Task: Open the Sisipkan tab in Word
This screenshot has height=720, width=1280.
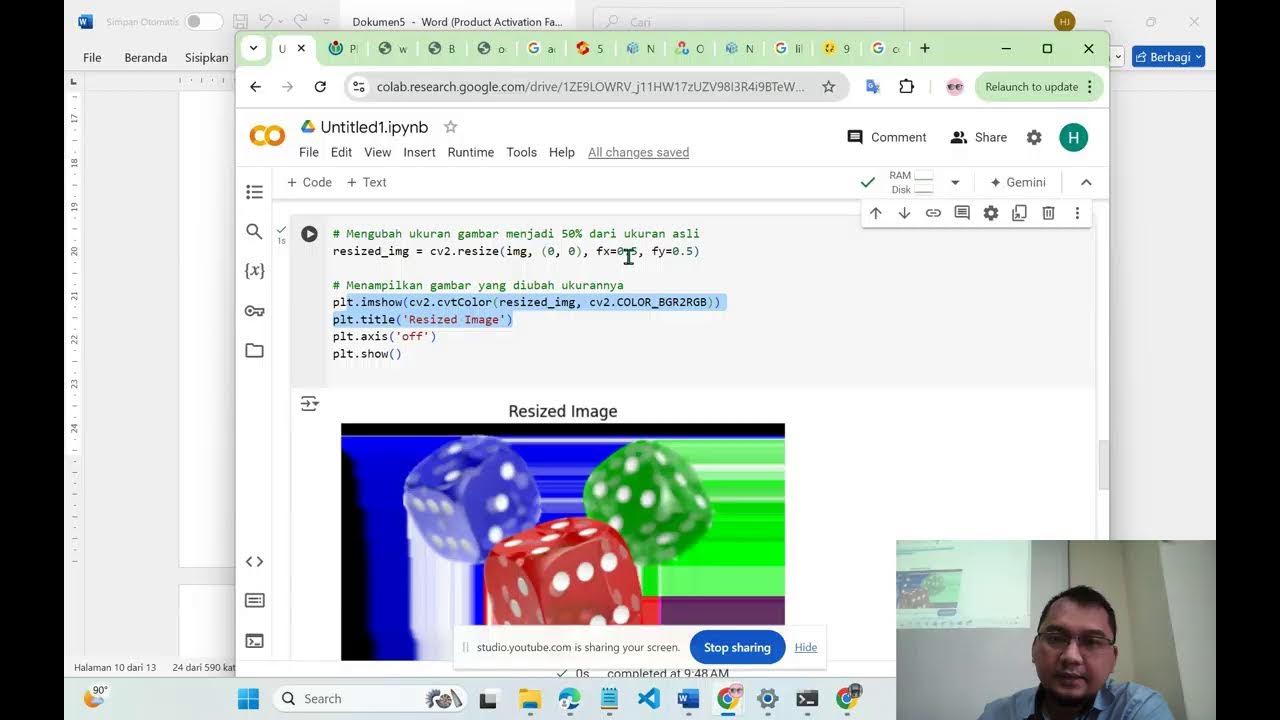Action: [x=207, y=57]
